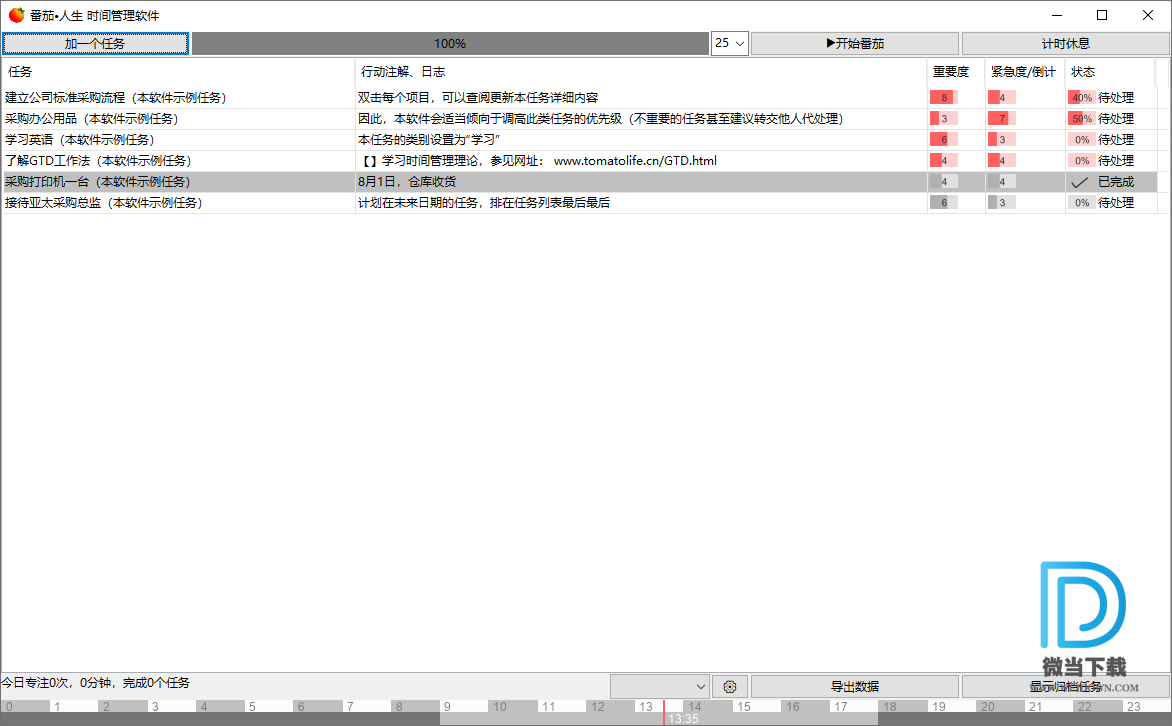Click the 100% progress bar
The height and width of the screenshot is (726, 1172).
click(450, 43)
